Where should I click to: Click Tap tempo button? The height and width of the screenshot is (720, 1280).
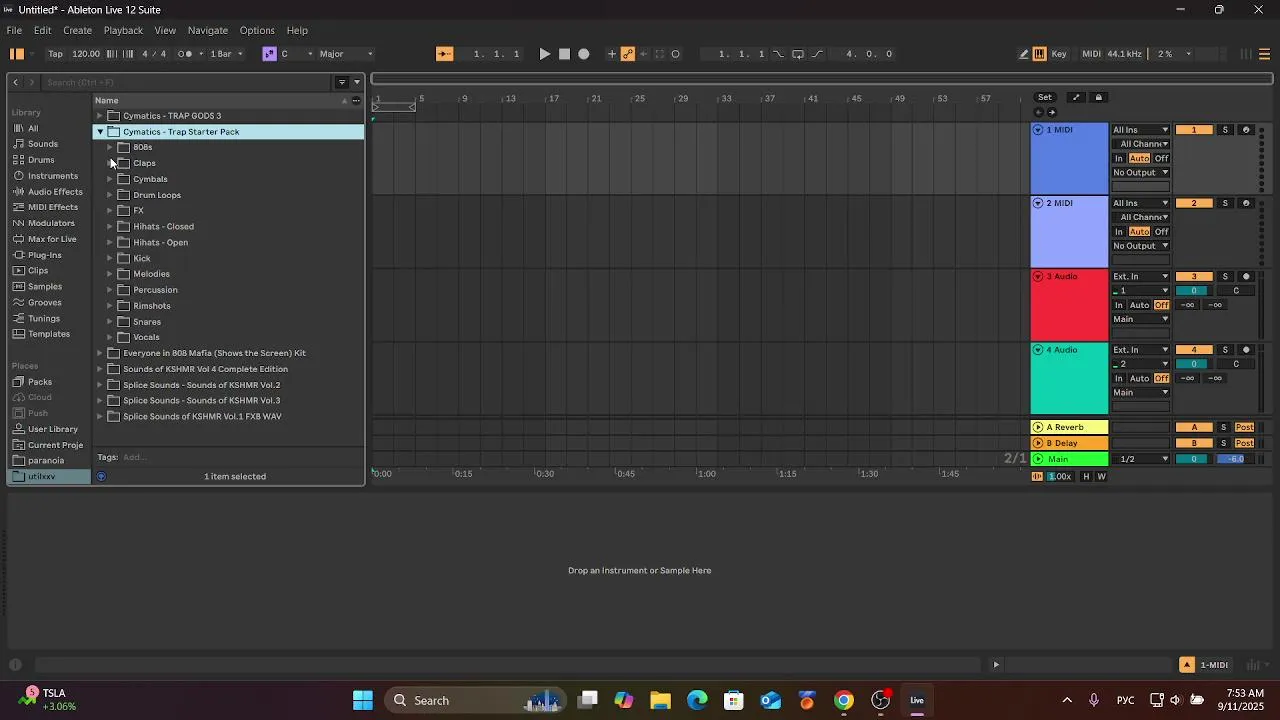pyautogui.click(x=56, y=54)
